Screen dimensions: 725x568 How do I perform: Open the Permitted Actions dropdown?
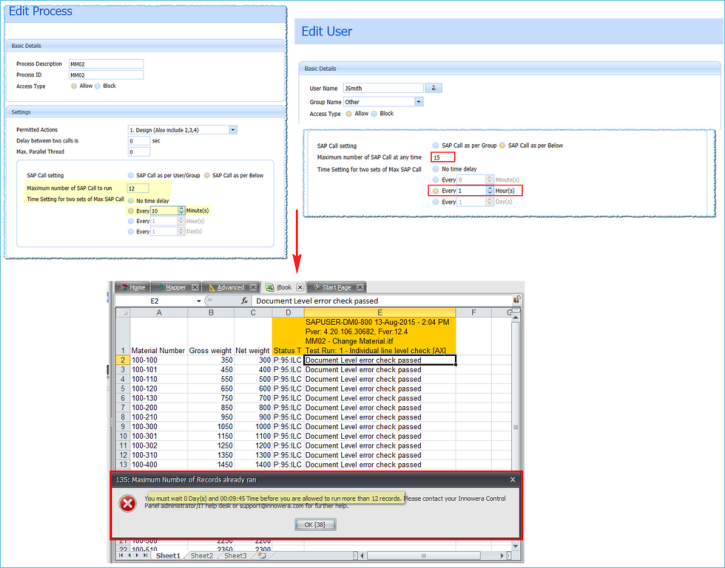pyautogui.click(x=233, y=130)
